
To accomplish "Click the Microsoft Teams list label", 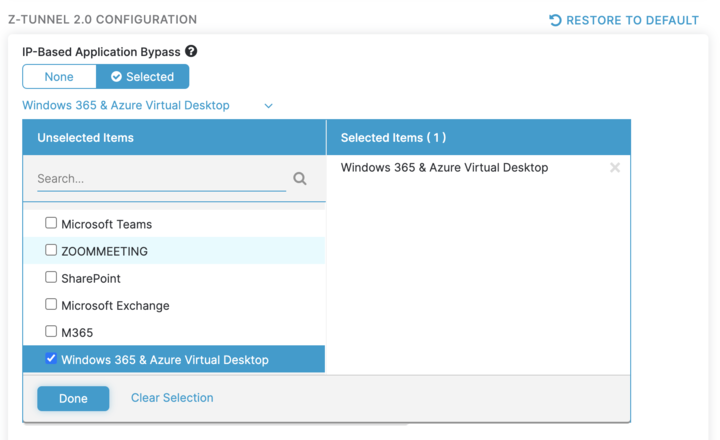I will point(107,224).
